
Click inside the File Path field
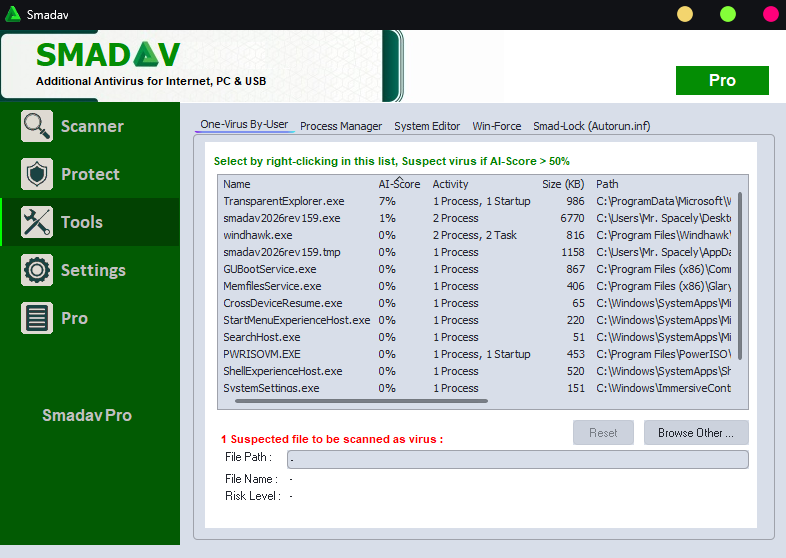click(x=518, y=459)
